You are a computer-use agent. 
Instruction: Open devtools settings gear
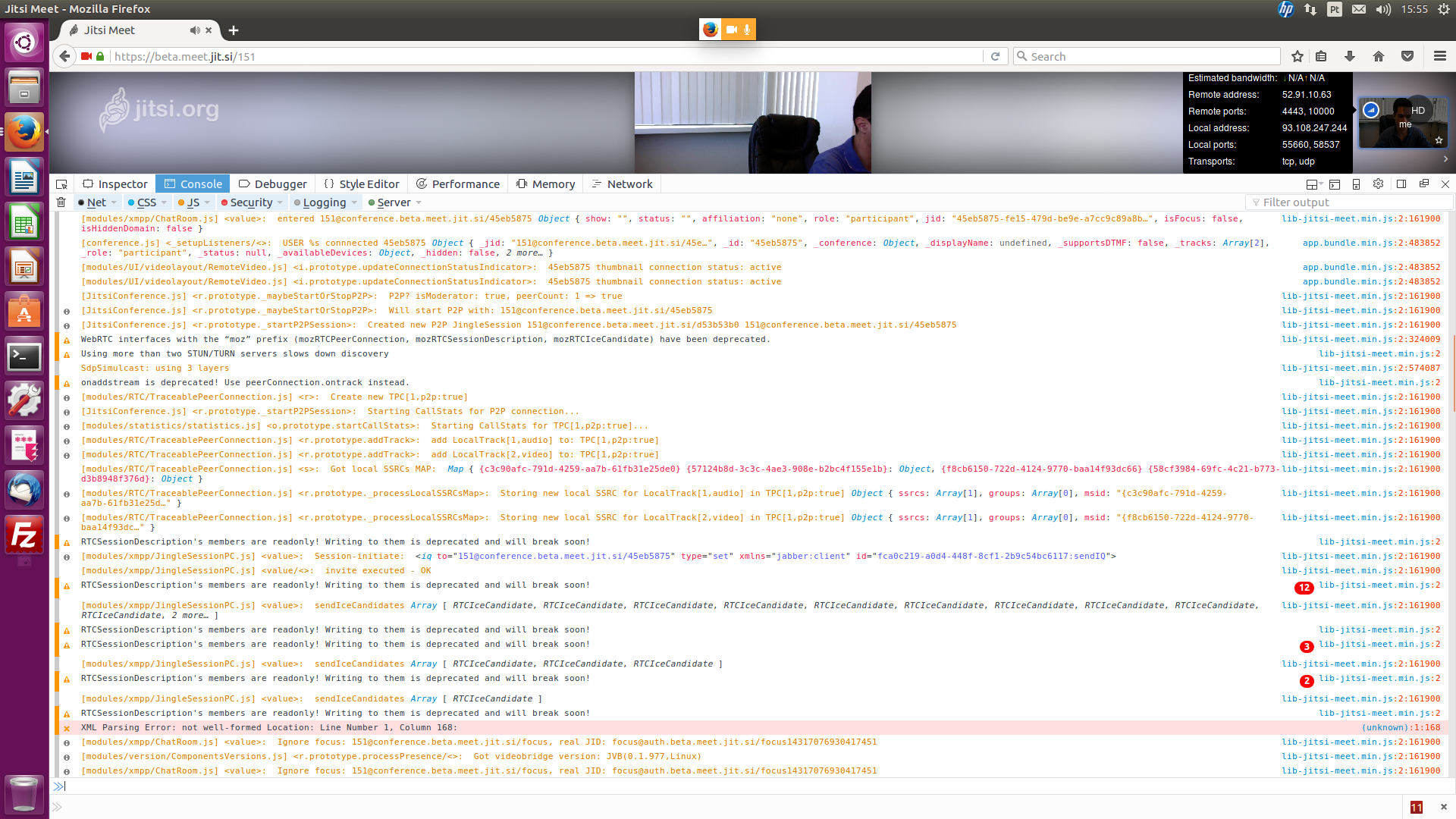tap(1379, 184)
